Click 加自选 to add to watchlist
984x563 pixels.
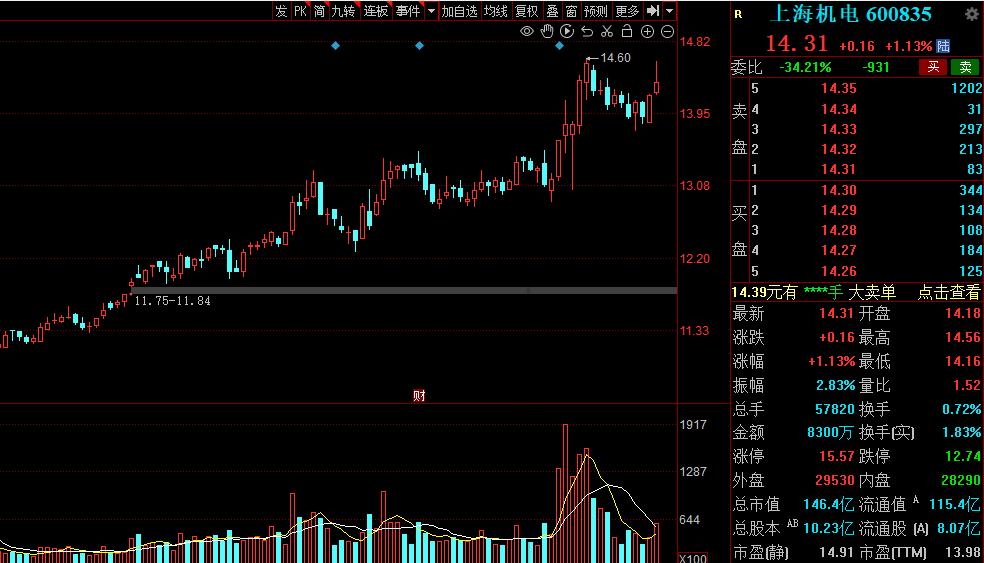point(459,11)
